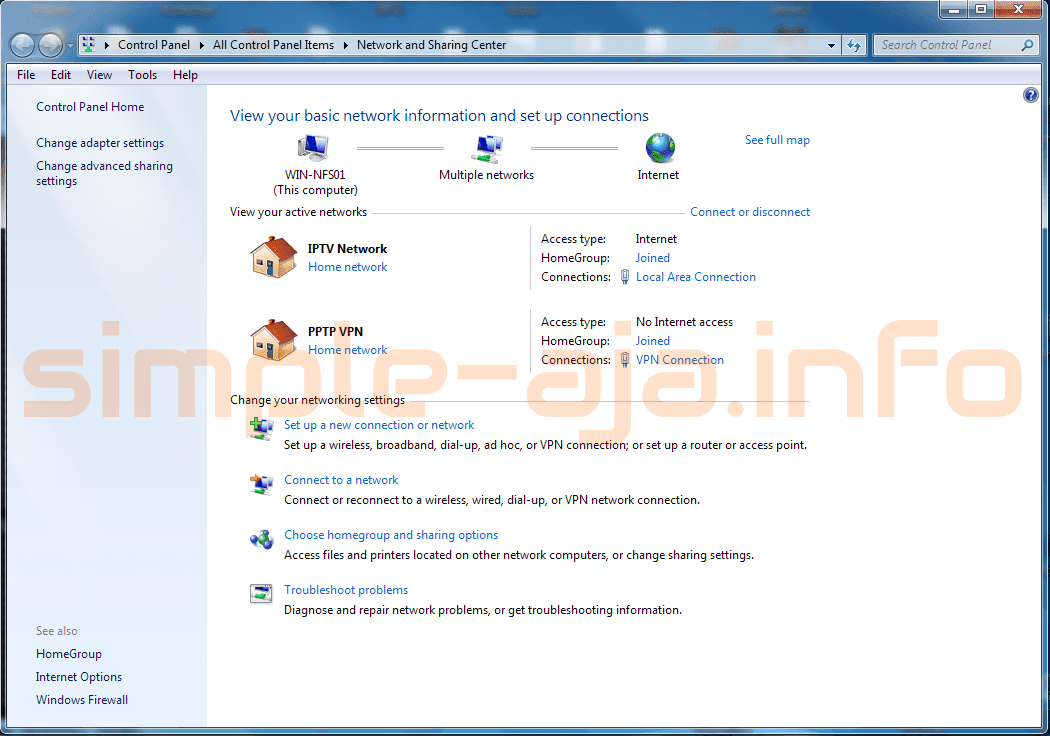The height and width of the screenshot is (736, 1050).
Task: Open Windows Firewall under See also
Action: pos(82,699)
